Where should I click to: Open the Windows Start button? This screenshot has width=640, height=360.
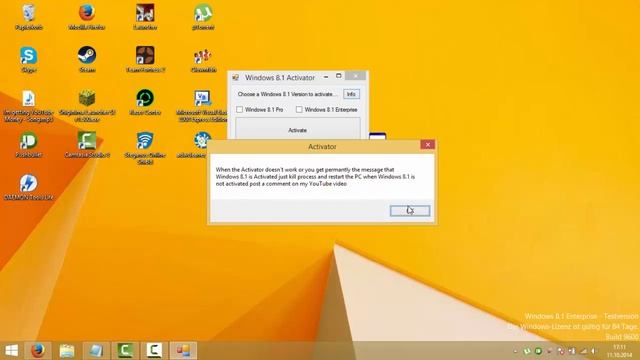click(11, 350)
